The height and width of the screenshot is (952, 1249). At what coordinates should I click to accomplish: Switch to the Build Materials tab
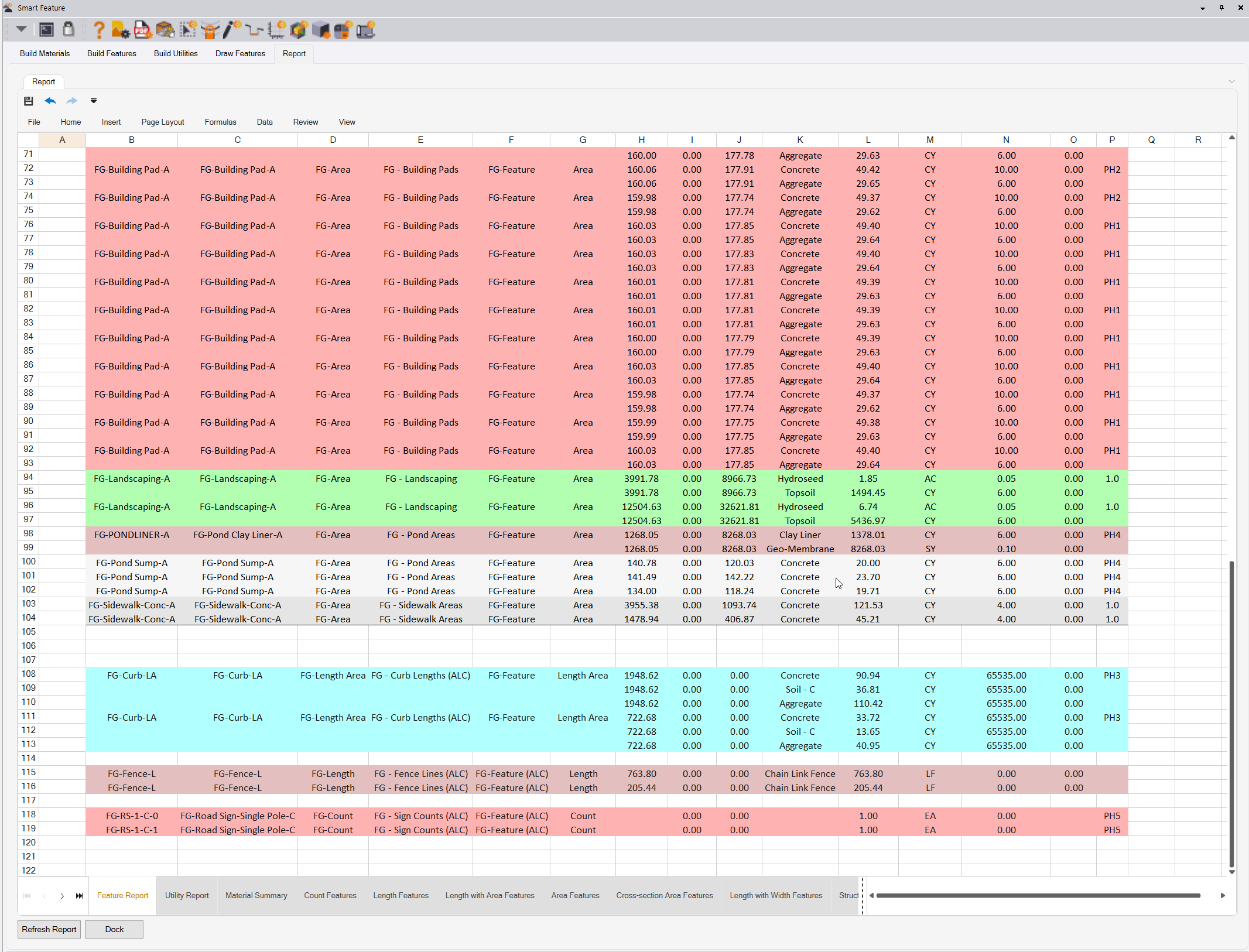(x=45, y=53)
